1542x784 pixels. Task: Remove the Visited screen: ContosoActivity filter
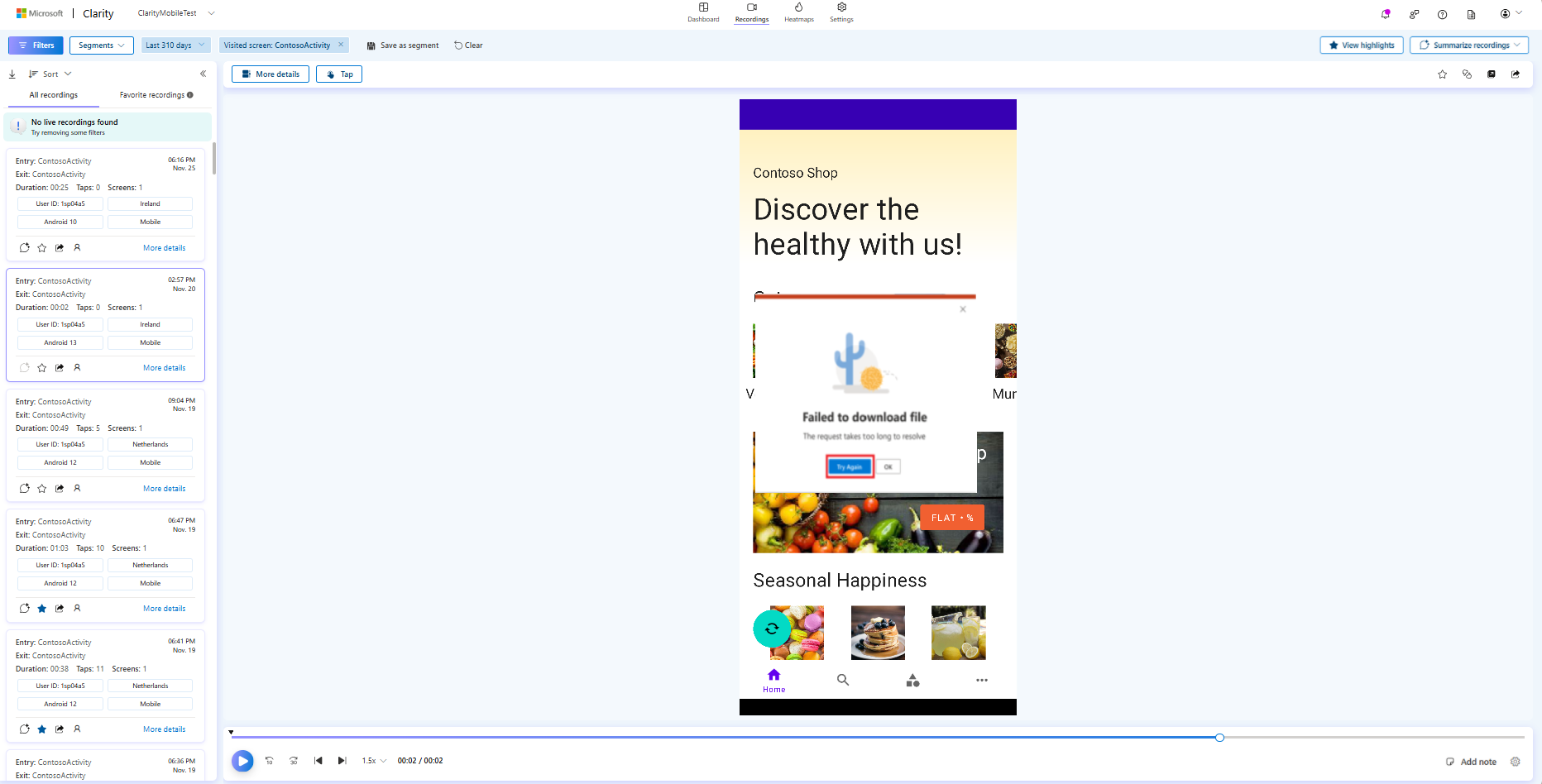click(341, 45)
